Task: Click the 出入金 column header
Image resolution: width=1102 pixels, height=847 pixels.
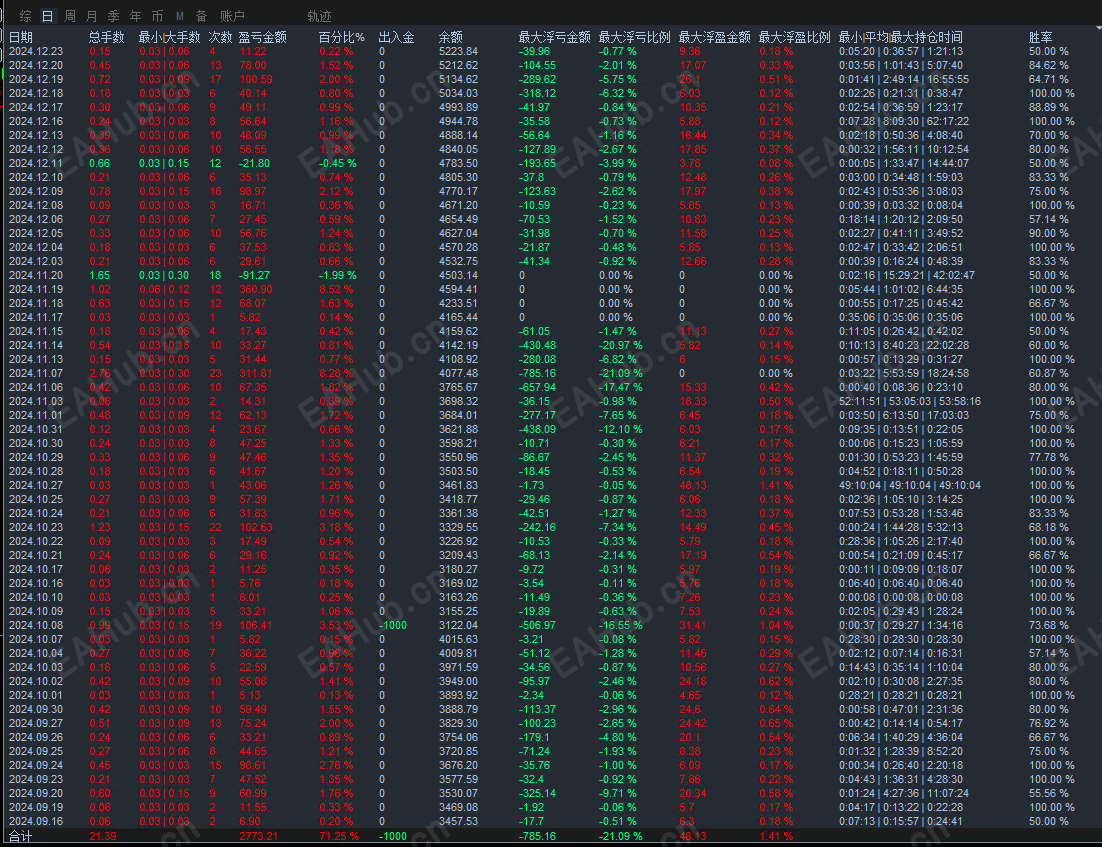Action: coord(396,37)
